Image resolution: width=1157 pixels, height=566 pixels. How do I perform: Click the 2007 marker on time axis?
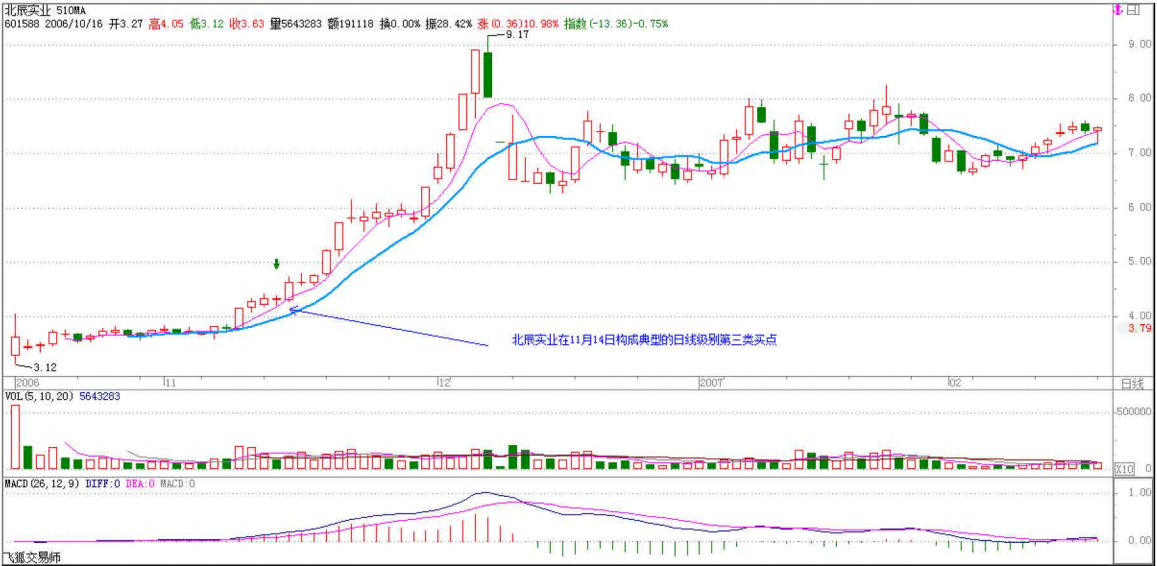[x=710, y=382]
